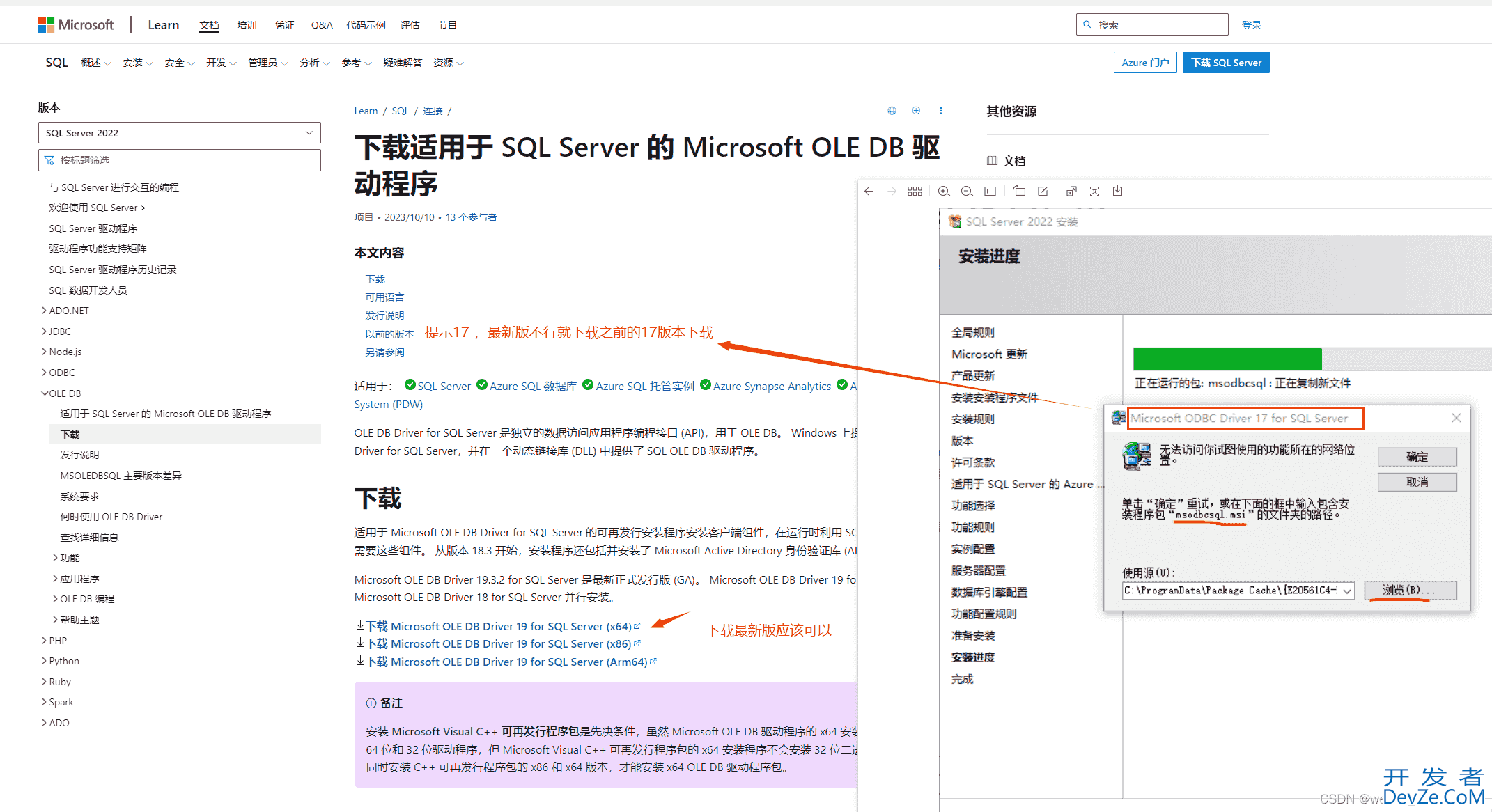Click the filter icon in the title filter box
Viewport: 1492px width, 812px height.
(49, 160)
